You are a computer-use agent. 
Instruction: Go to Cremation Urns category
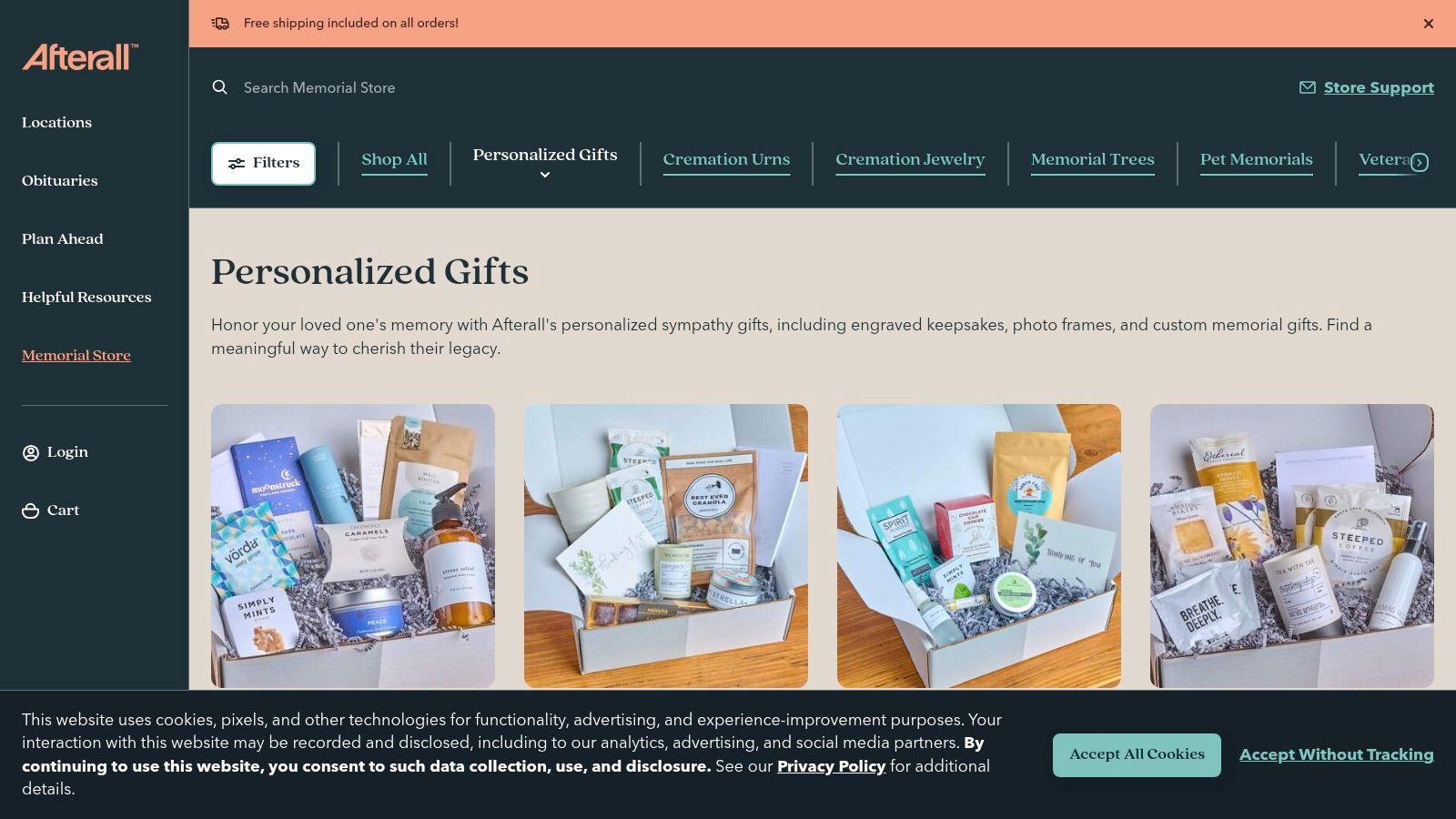click(x=726, y=159)
